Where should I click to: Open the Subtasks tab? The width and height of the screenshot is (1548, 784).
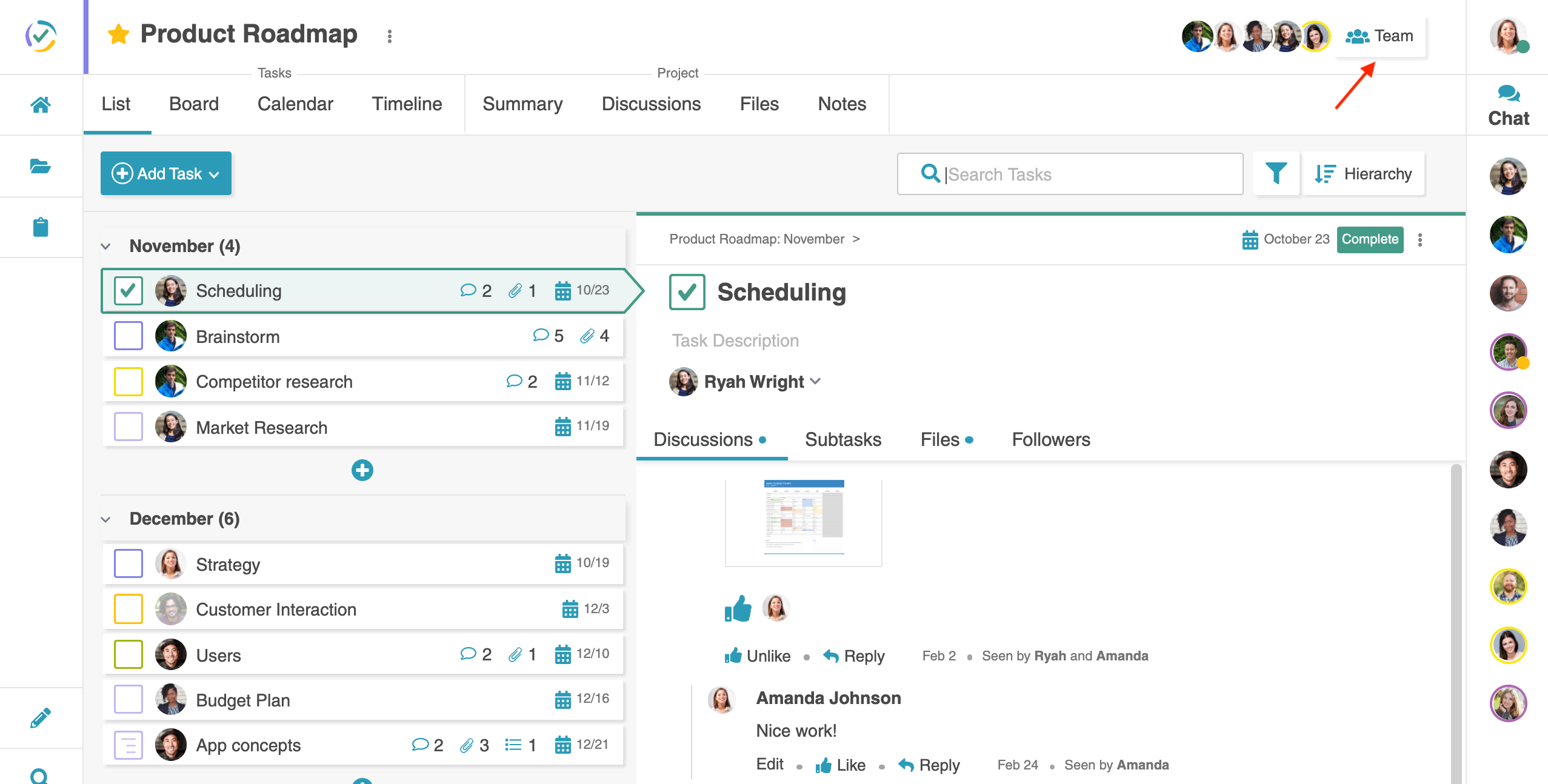tap(843, 439)
